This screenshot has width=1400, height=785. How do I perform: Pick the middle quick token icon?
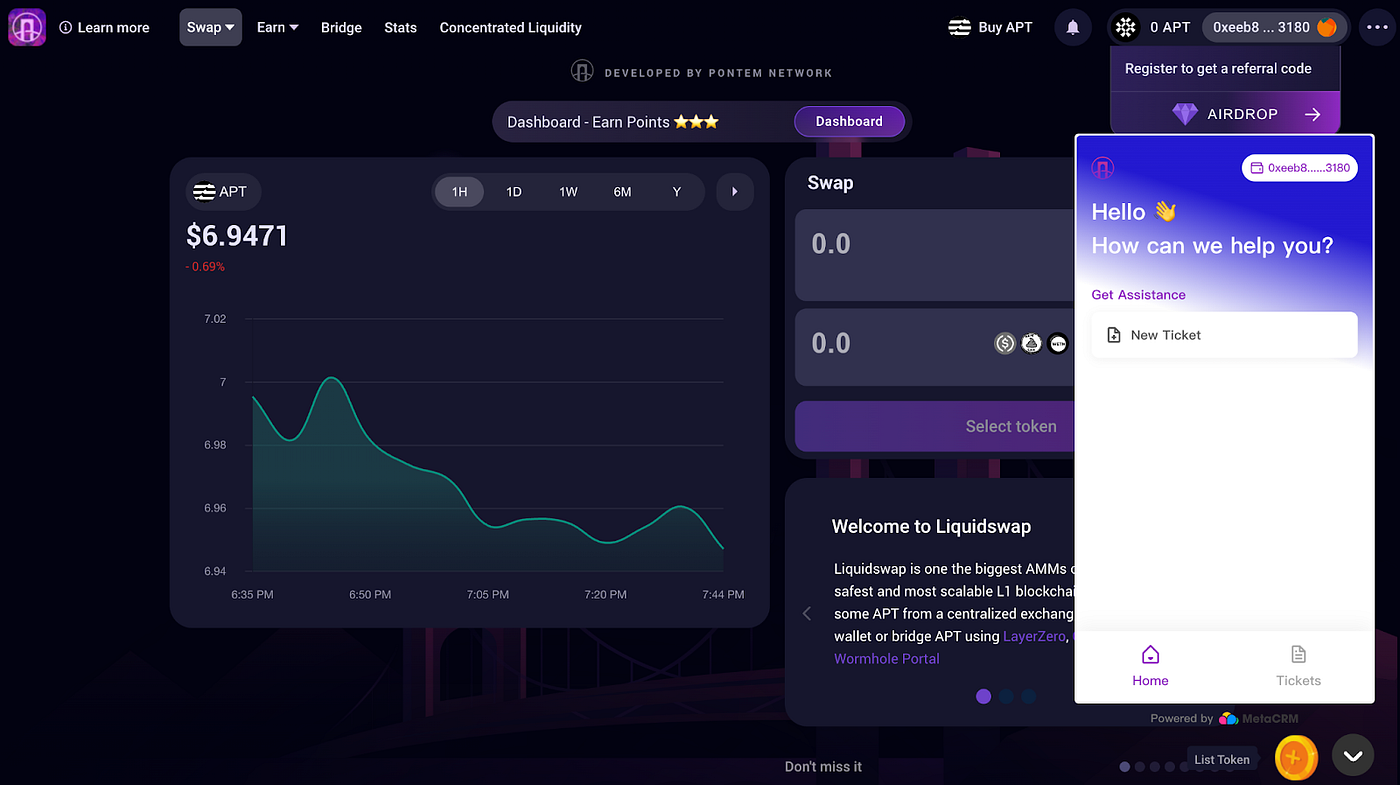pos(1031,343)
